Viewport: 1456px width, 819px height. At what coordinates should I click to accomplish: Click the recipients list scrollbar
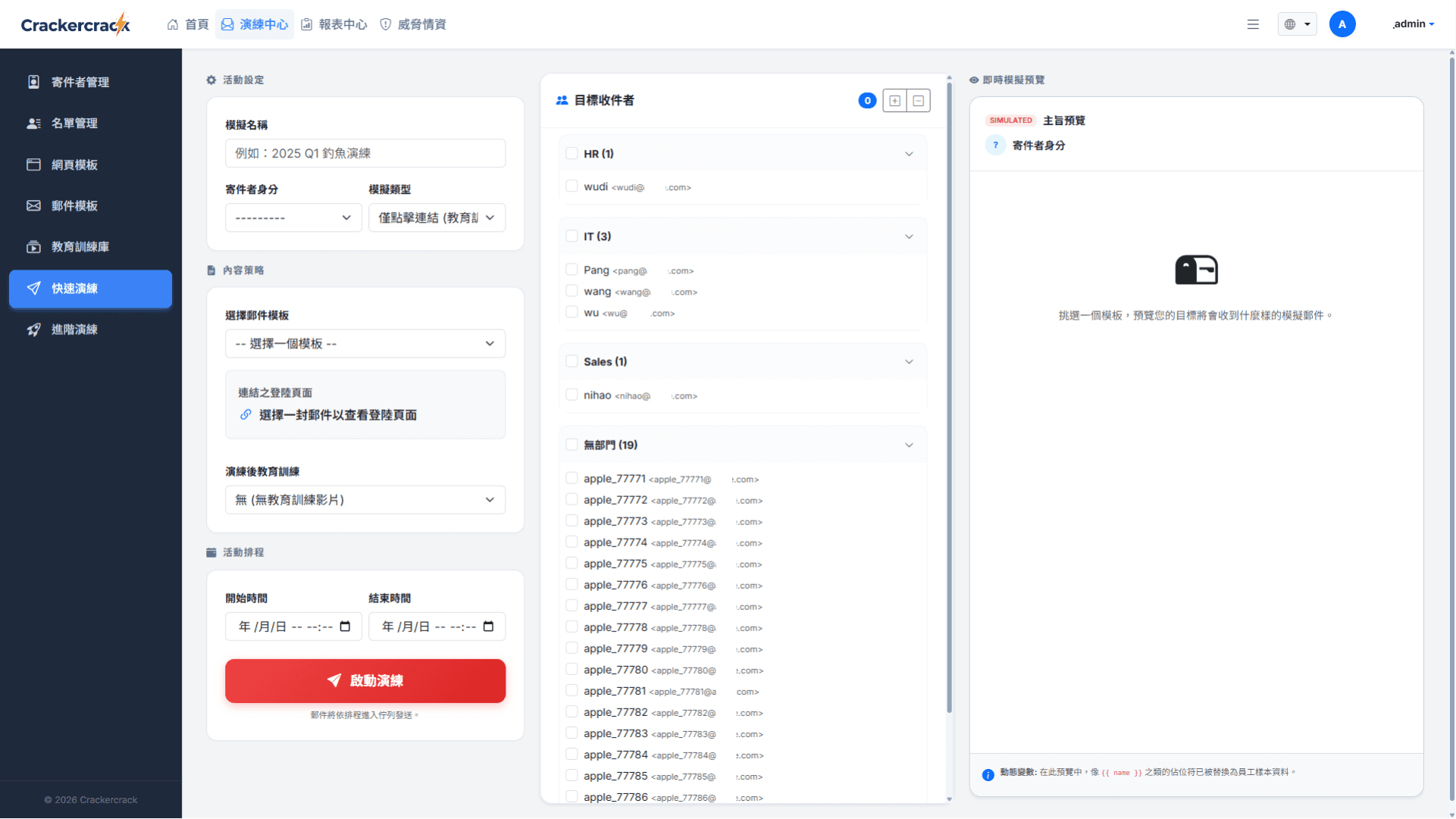tap(949, 397)
